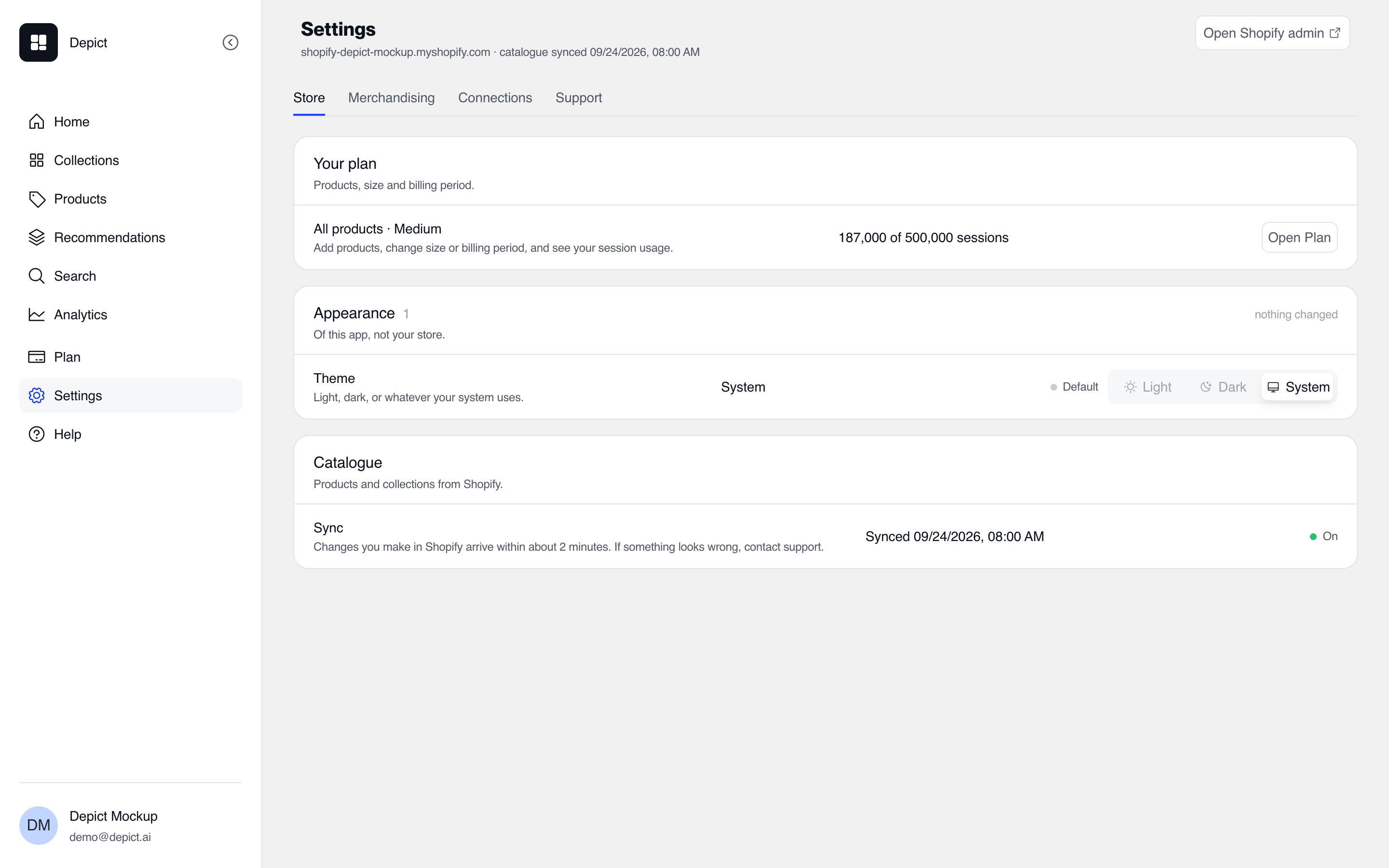Switch to the Merchandising tab
Image resolution: width=1389 pixels, height=868 pixels.
click(392, 97)
